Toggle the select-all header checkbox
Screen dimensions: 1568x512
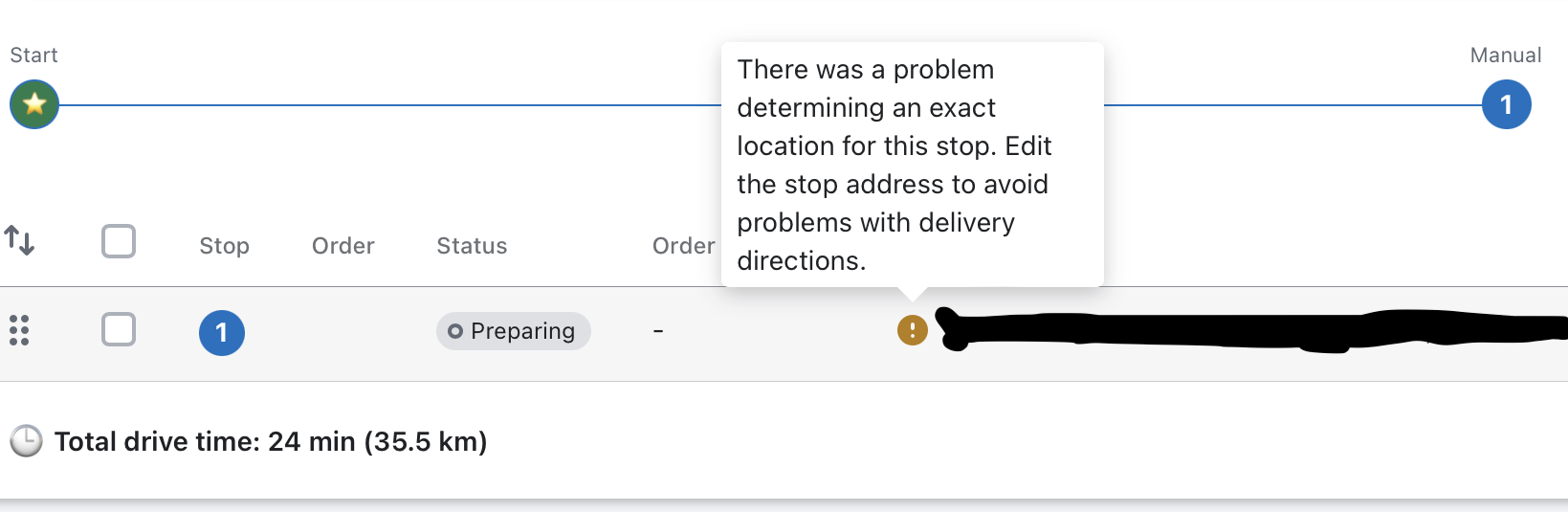coord(119,241)
